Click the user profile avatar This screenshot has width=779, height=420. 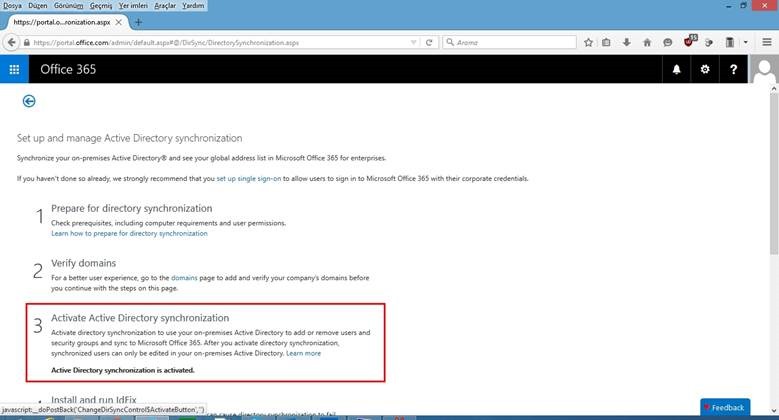pyautogui.click(x=763, y=69)
